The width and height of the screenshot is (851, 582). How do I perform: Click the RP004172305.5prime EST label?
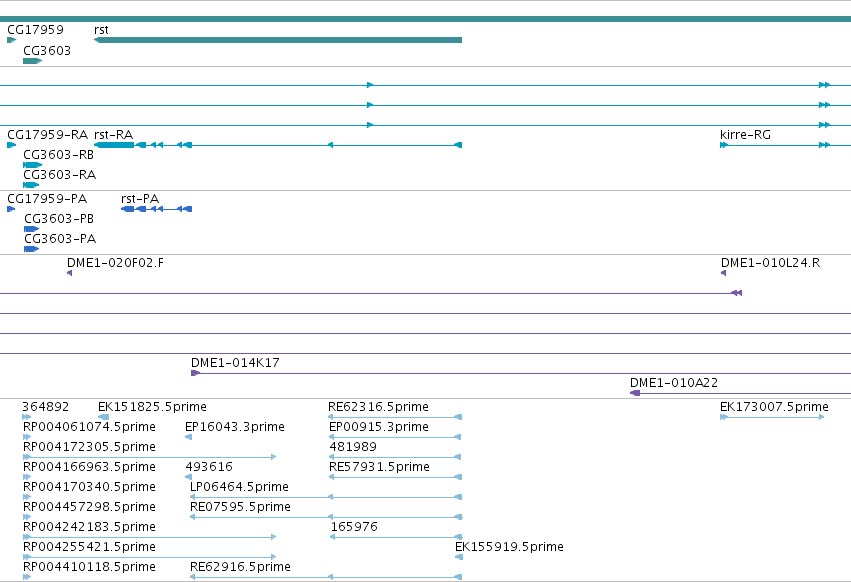tap(89, 447)
